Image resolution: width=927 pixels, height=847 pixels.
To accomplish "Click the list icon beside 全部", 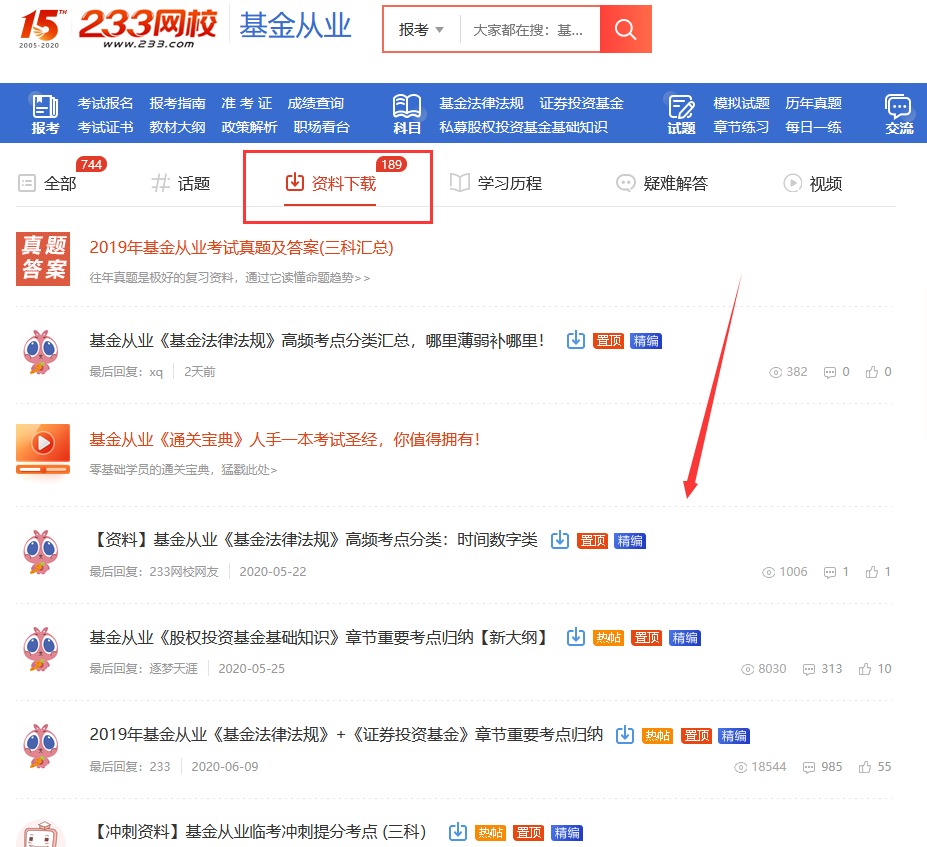I will [x=27, y=183].
